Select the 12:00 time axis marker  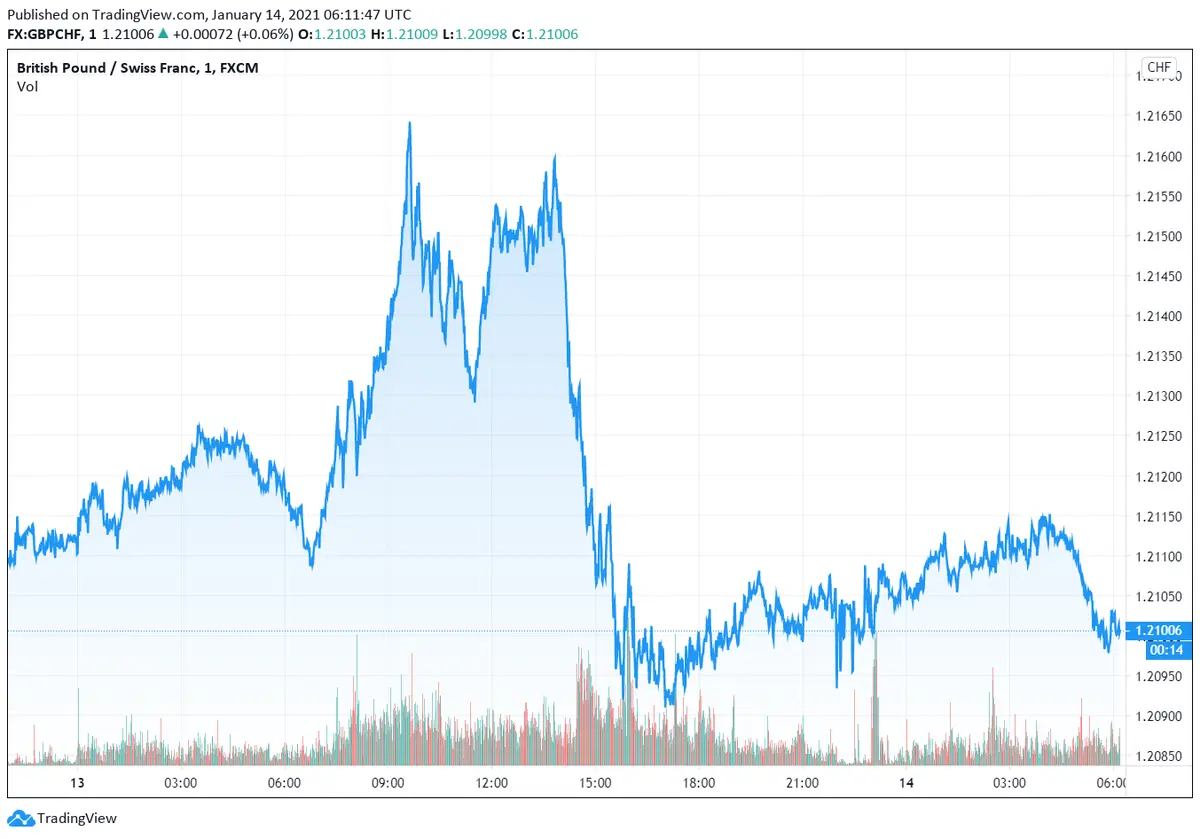pyautogui.click(x=492, y=782)
